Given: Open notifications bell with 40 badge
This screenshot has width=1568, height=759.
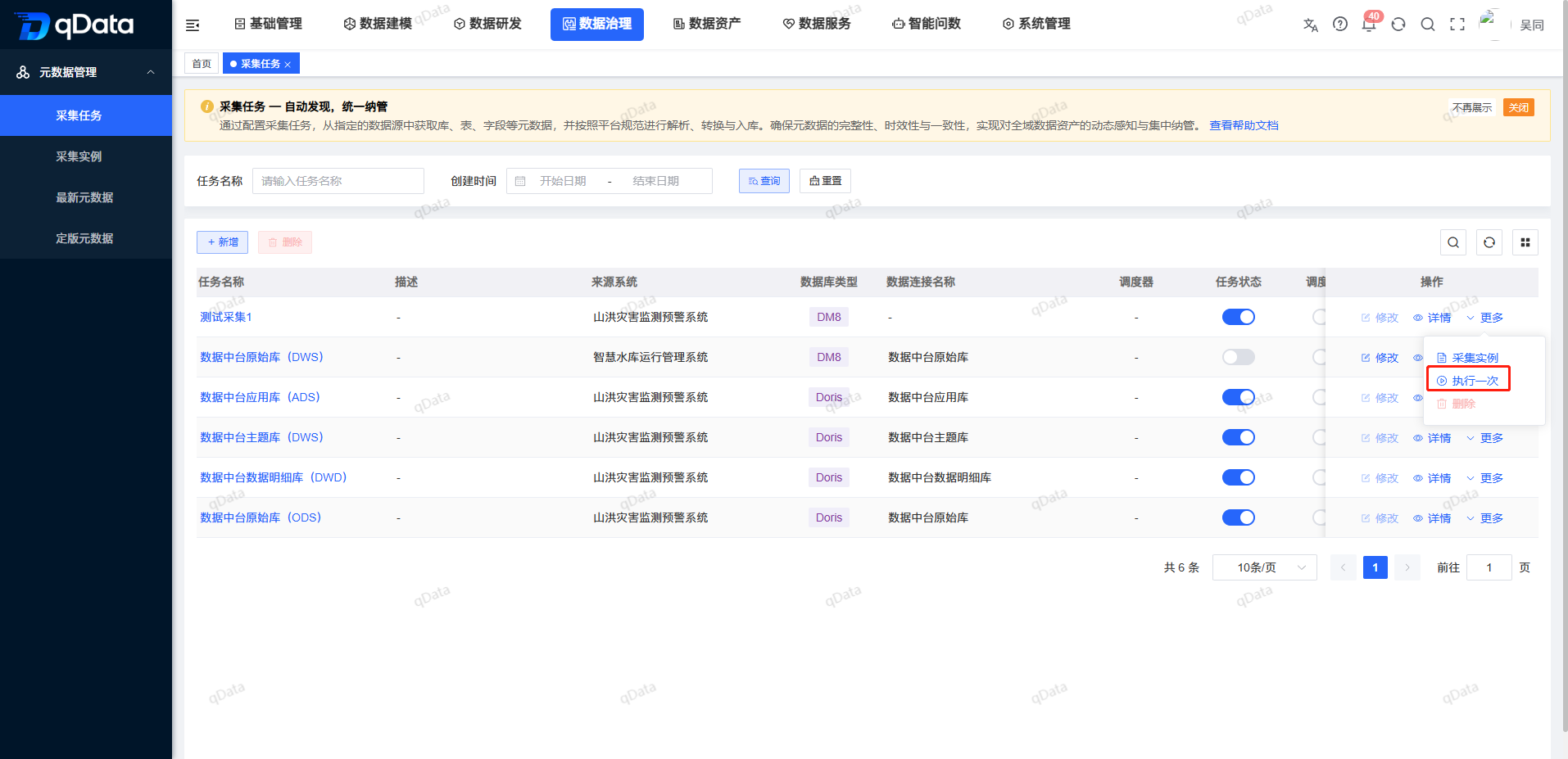Looking at the screenshot, I should (1369, 25).
